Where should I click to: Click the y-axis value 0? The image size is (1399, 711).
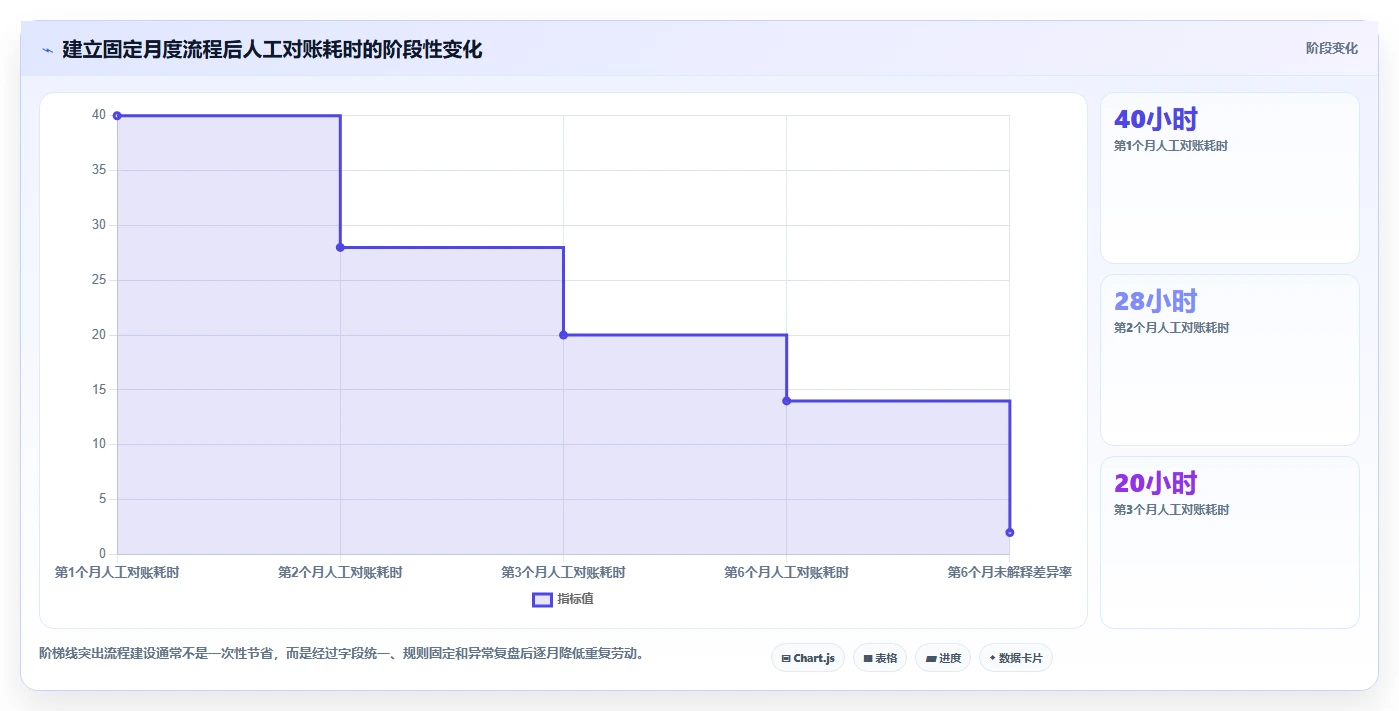(102, 554)
